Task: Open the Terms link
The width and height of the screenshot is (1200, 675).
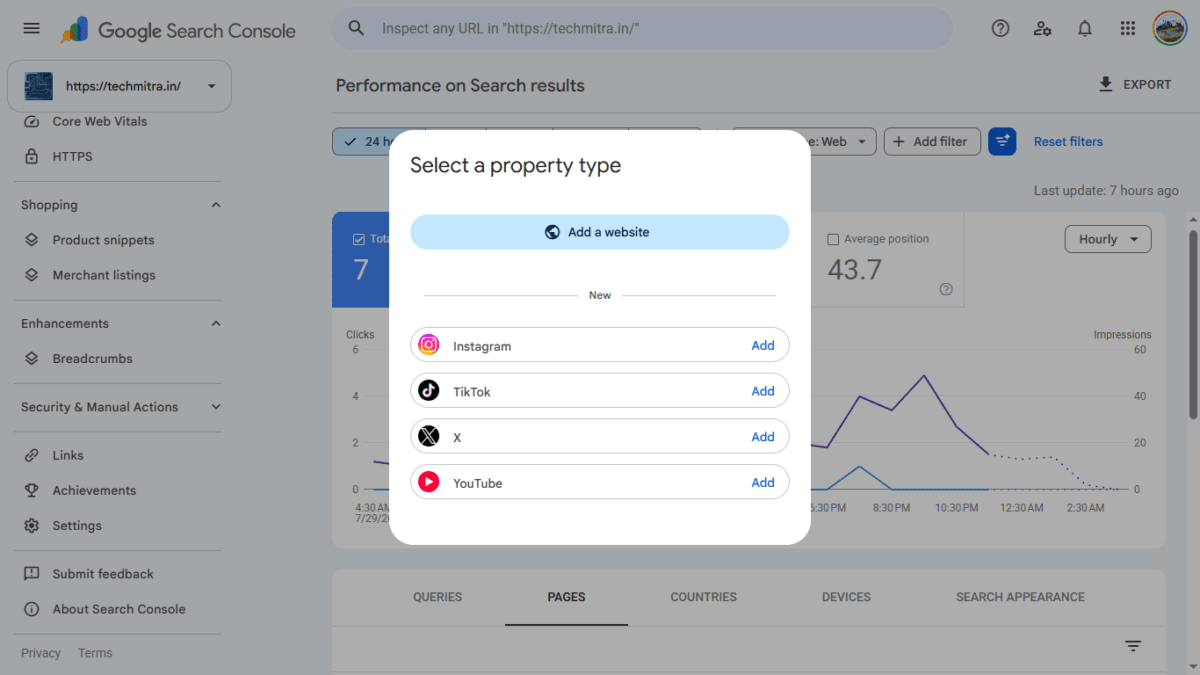Action: [95, 653]
